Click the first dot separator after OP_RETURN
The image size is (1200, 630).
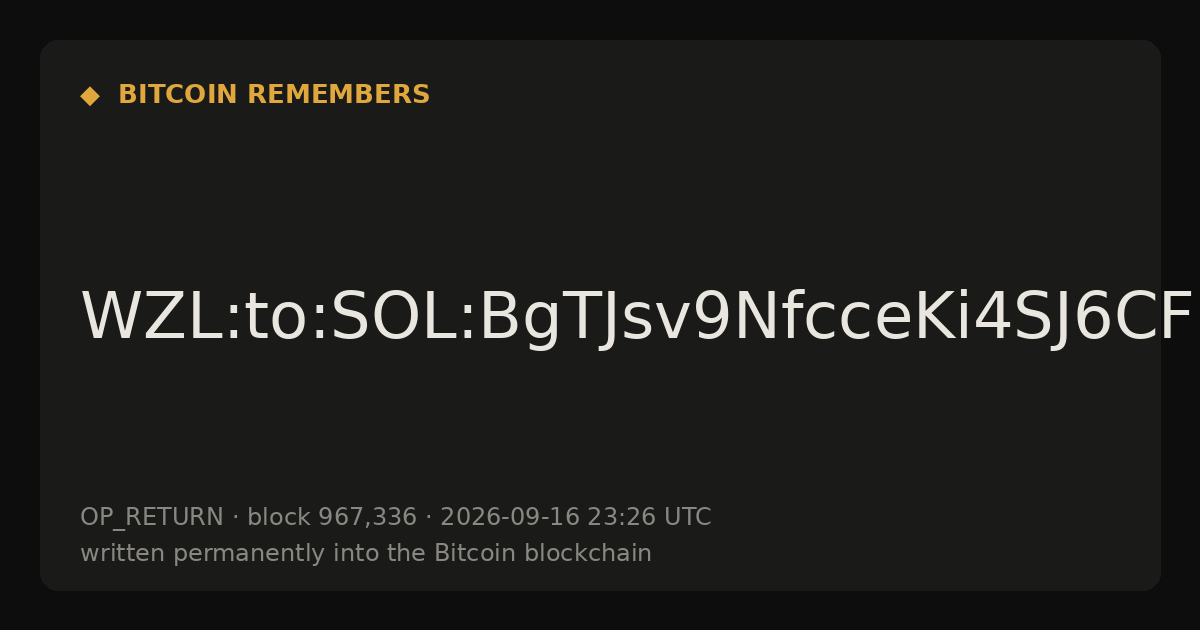coord(236,518)
